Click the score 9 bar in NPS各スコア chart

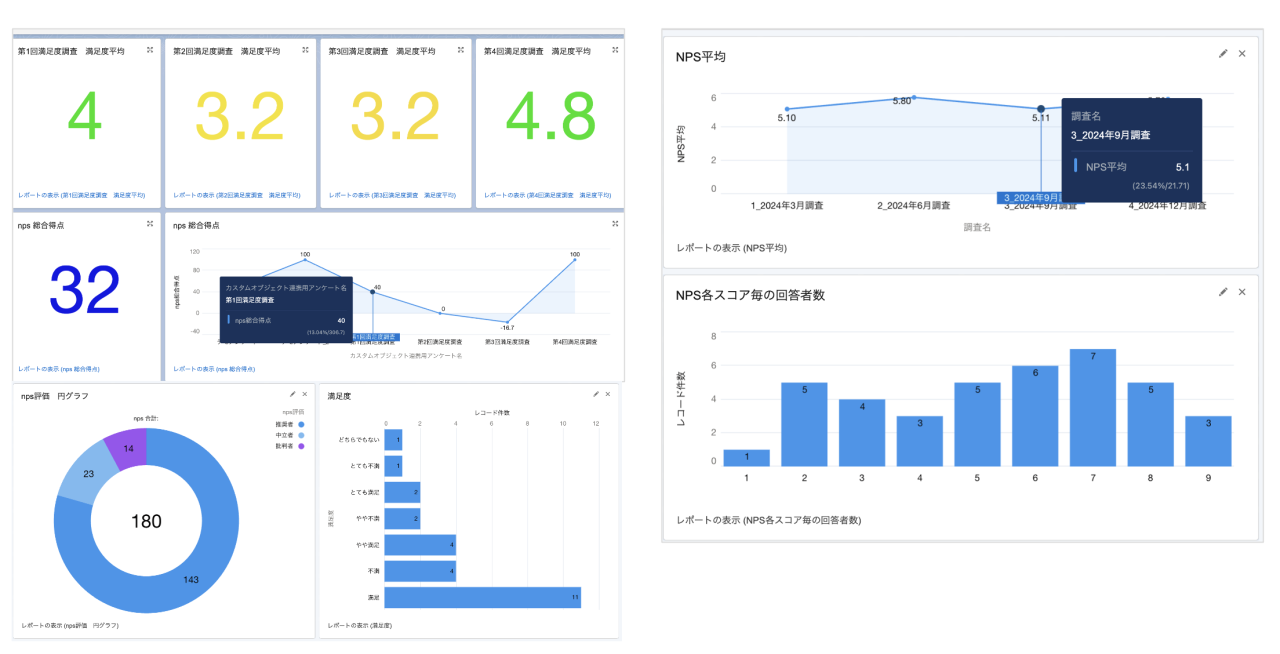click(x=1208, y=441)
